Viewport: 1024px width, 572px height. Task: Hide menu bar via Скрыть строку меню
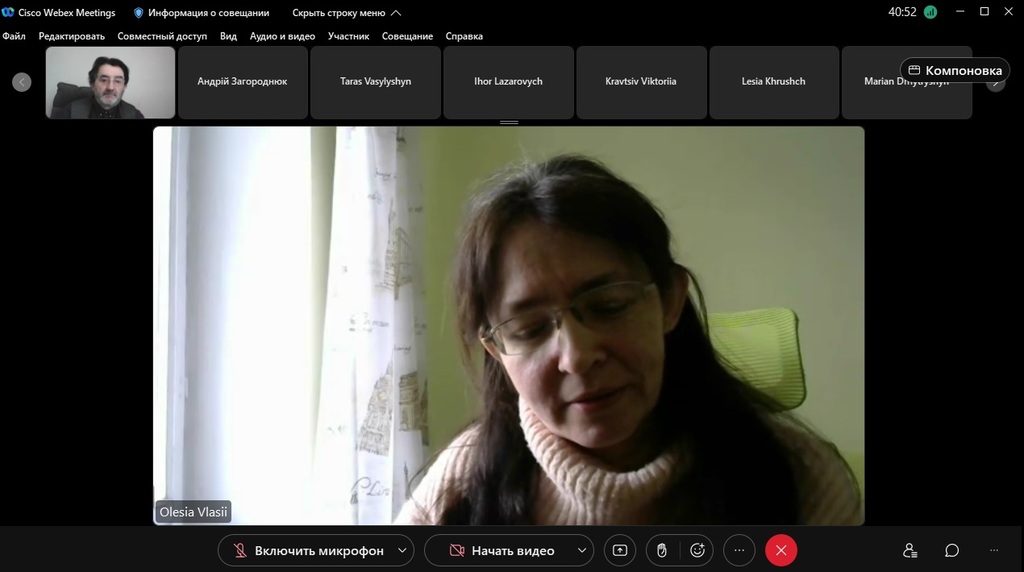click(347, 12)
